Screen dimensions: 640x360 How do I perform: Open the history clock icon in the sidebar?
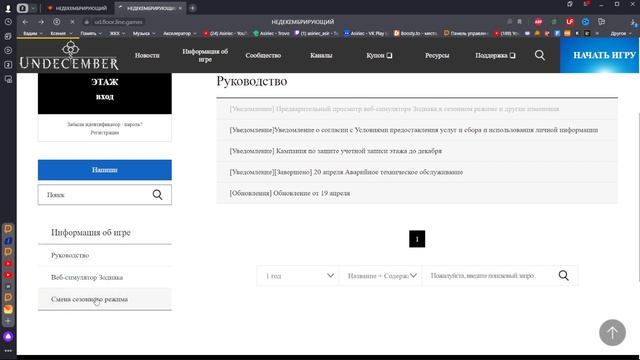tap(8, 22)
